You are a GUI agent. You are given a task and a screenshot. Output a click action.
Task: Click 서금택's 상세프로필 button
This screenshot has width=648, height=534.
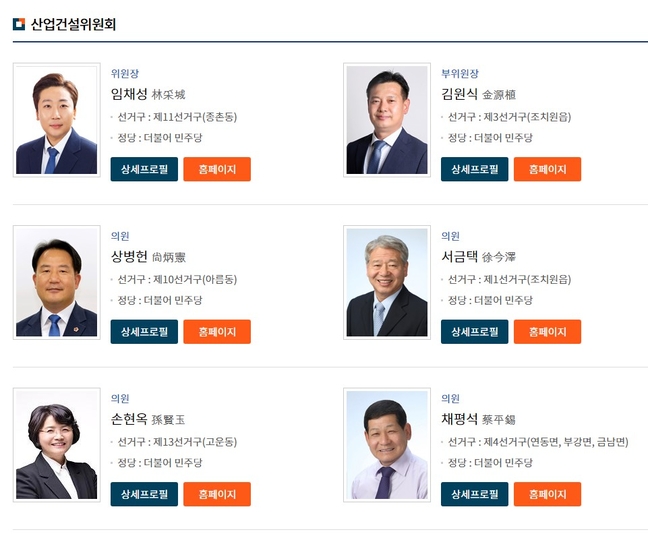point(474,332)
